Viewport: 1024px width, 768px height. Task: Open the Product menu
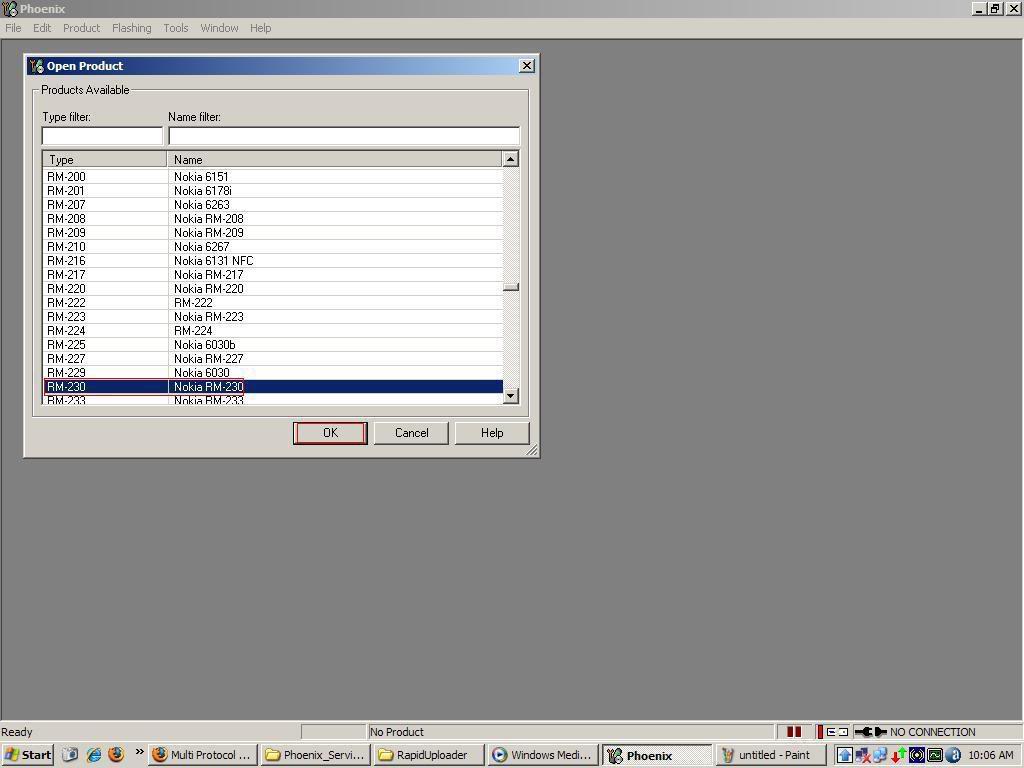pos(82,28)
